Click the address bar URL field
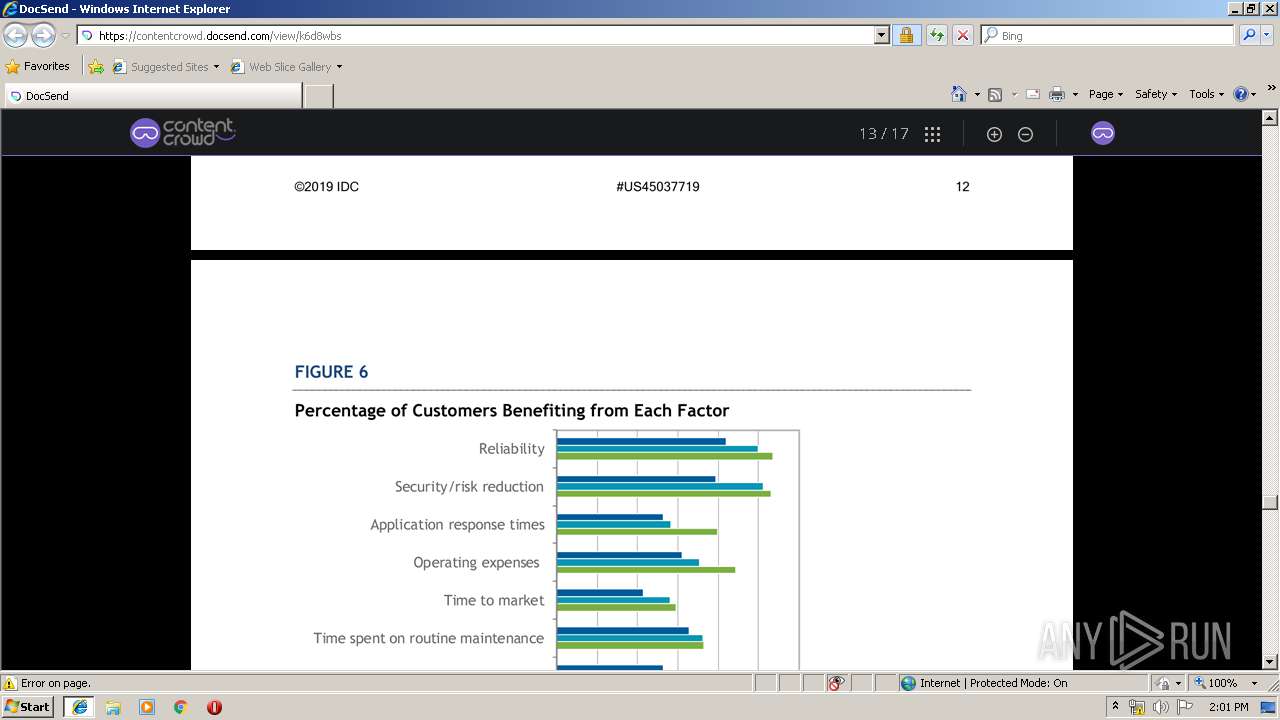The image size is (1280, 720). tap(475, 35)
